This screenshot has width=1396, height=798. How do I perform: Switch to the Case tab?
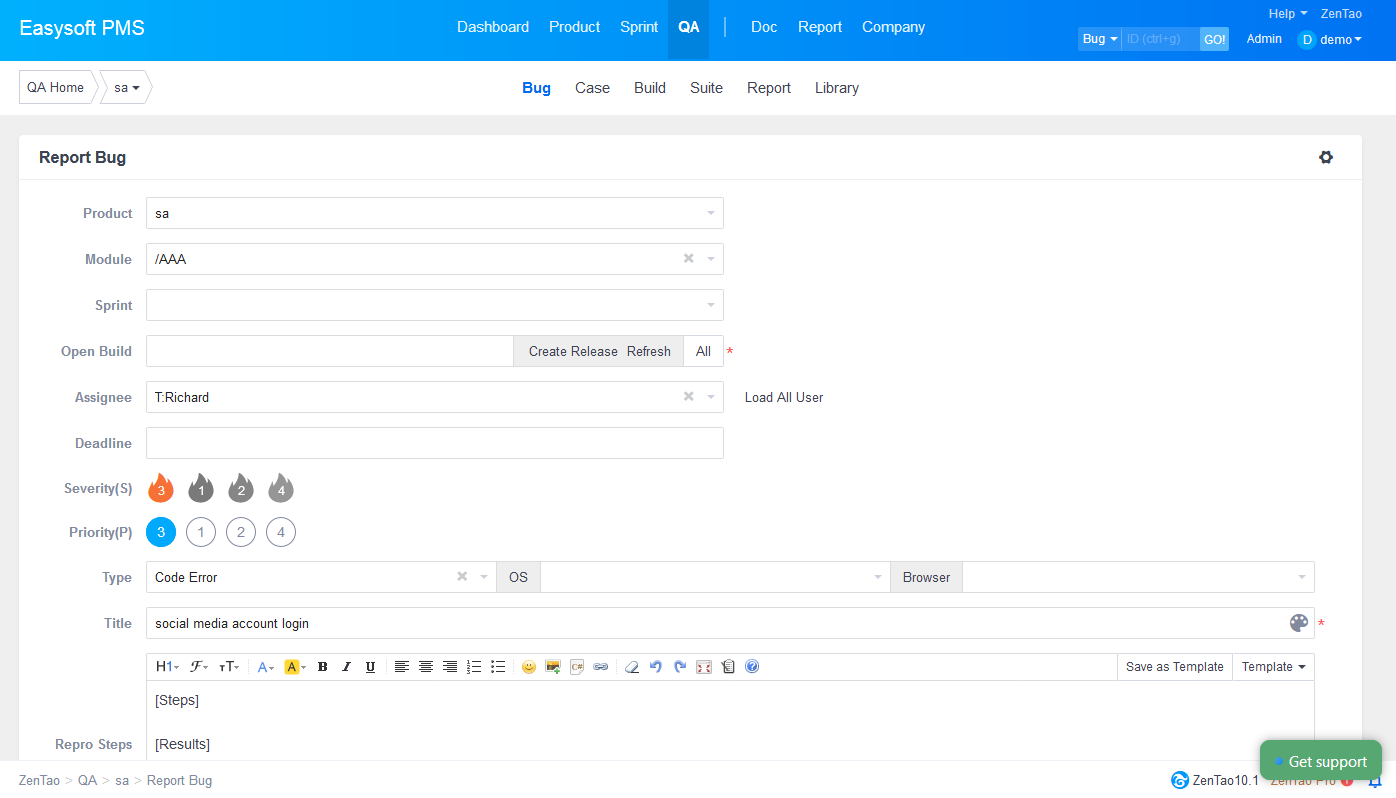(592, 88)
